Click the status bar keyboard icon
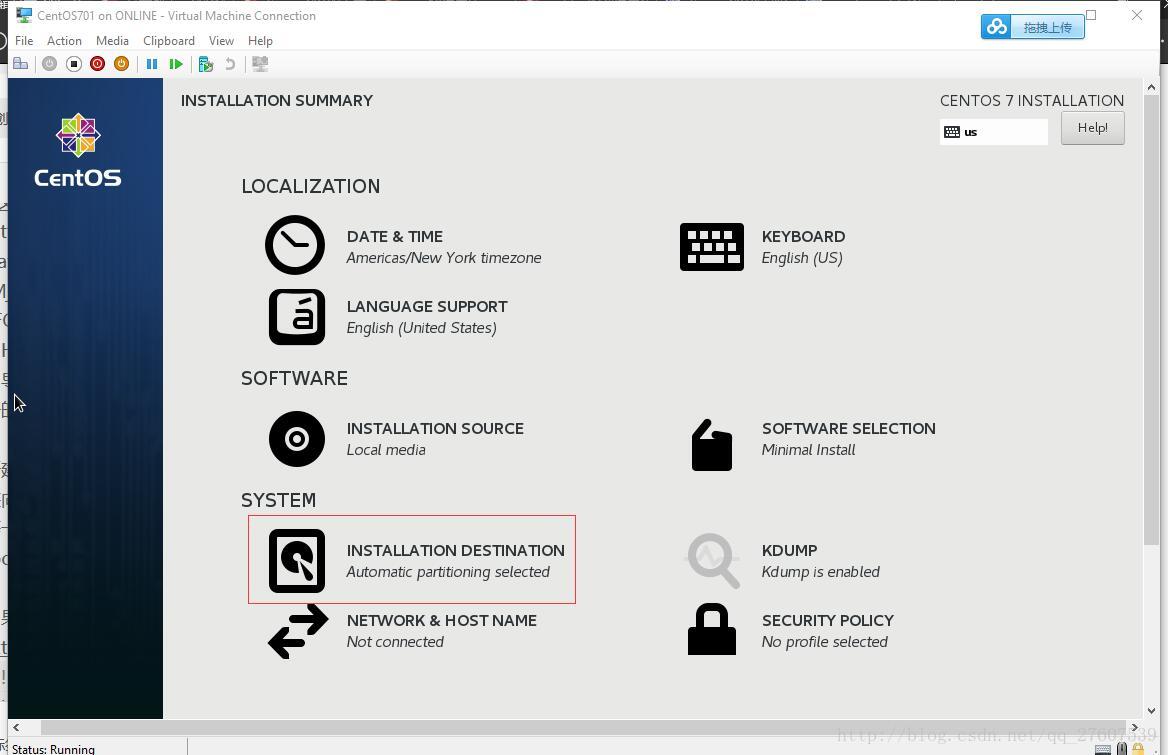 pyautogui.click(x=1103, y=749)
